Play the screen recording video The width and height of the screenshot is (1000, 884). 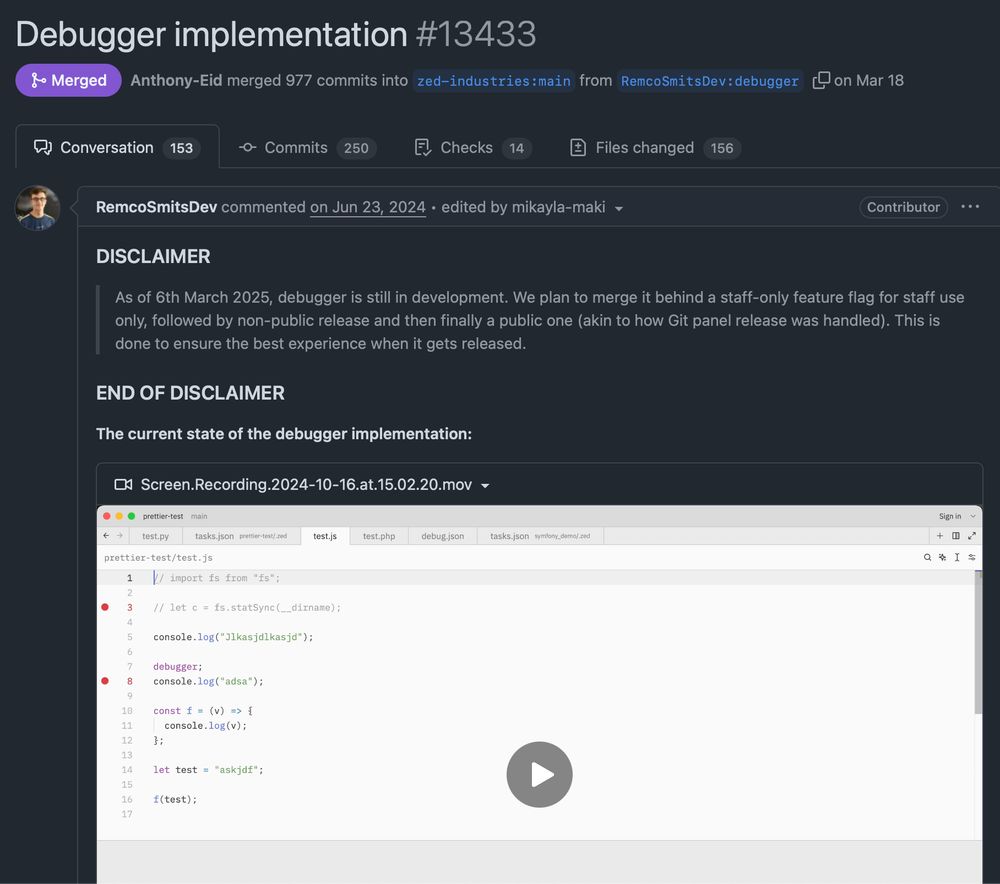pyautogui.click(x=540, y=774)
